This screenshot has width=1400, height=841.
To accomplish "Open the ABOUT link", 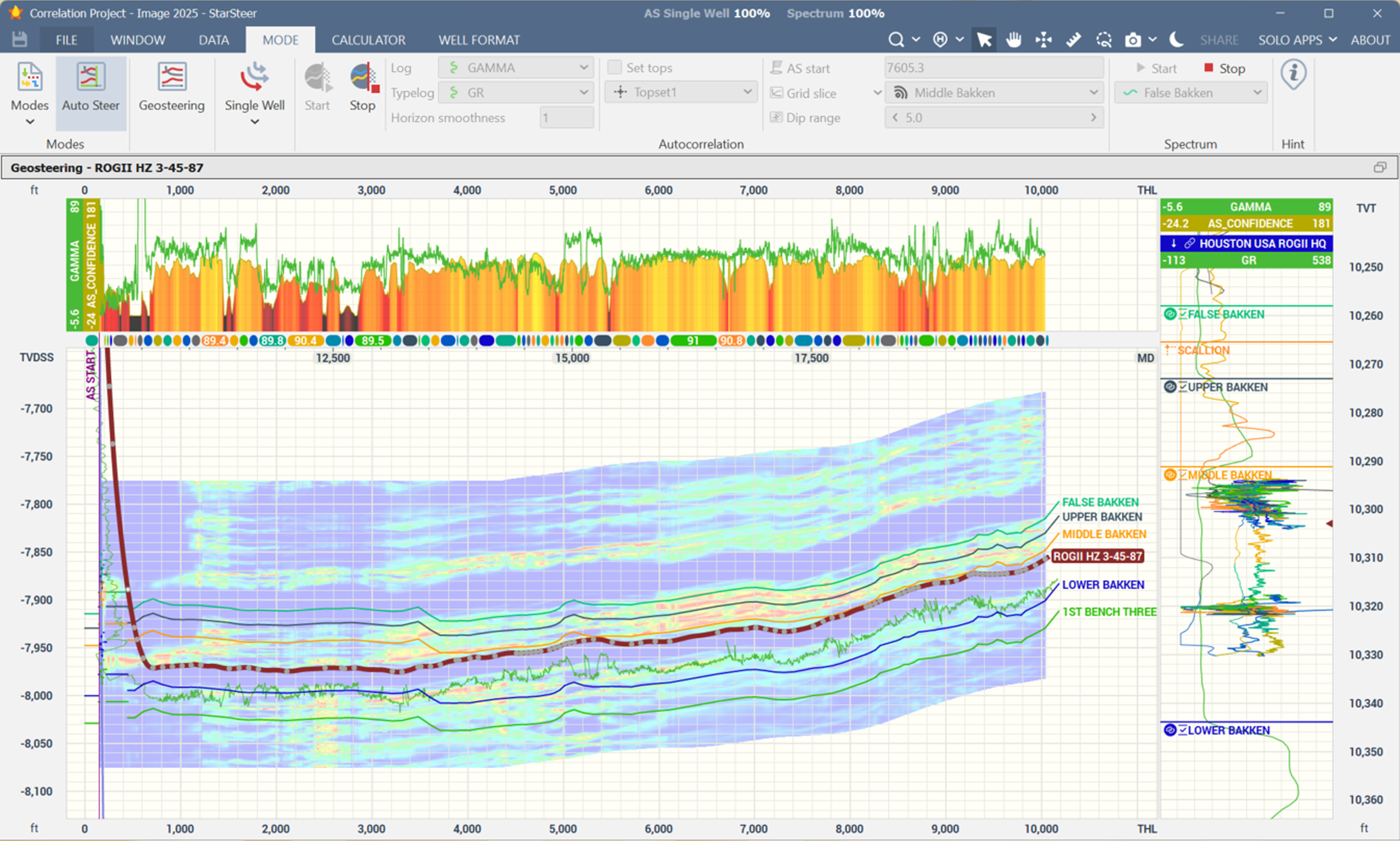I will (1370, 40).
